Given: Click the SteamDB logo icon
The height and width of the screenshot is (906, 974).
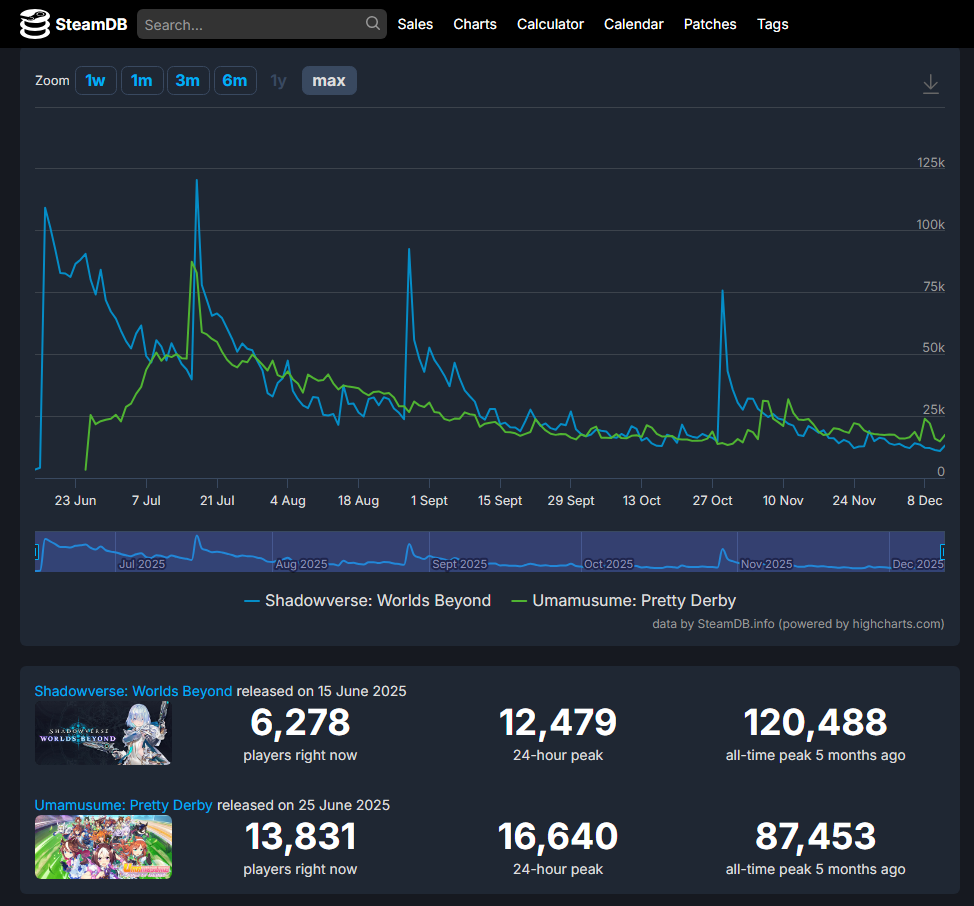Looking at the screenshot, I should (x=35, y=24).
